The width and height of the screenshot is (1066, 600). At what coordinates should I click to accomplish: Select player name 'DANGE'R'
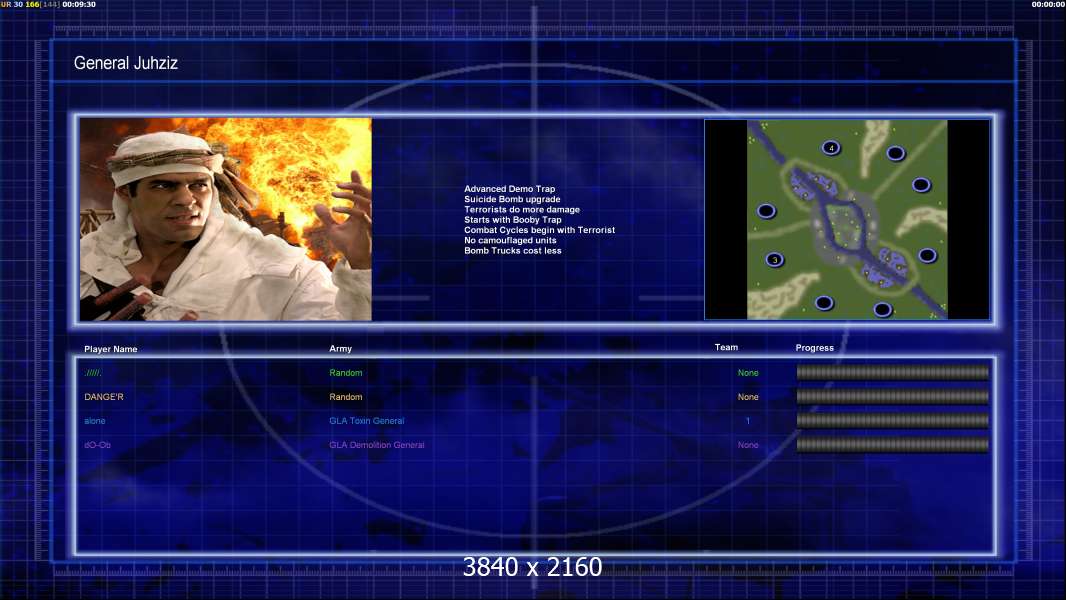click(x=104, y=397)
